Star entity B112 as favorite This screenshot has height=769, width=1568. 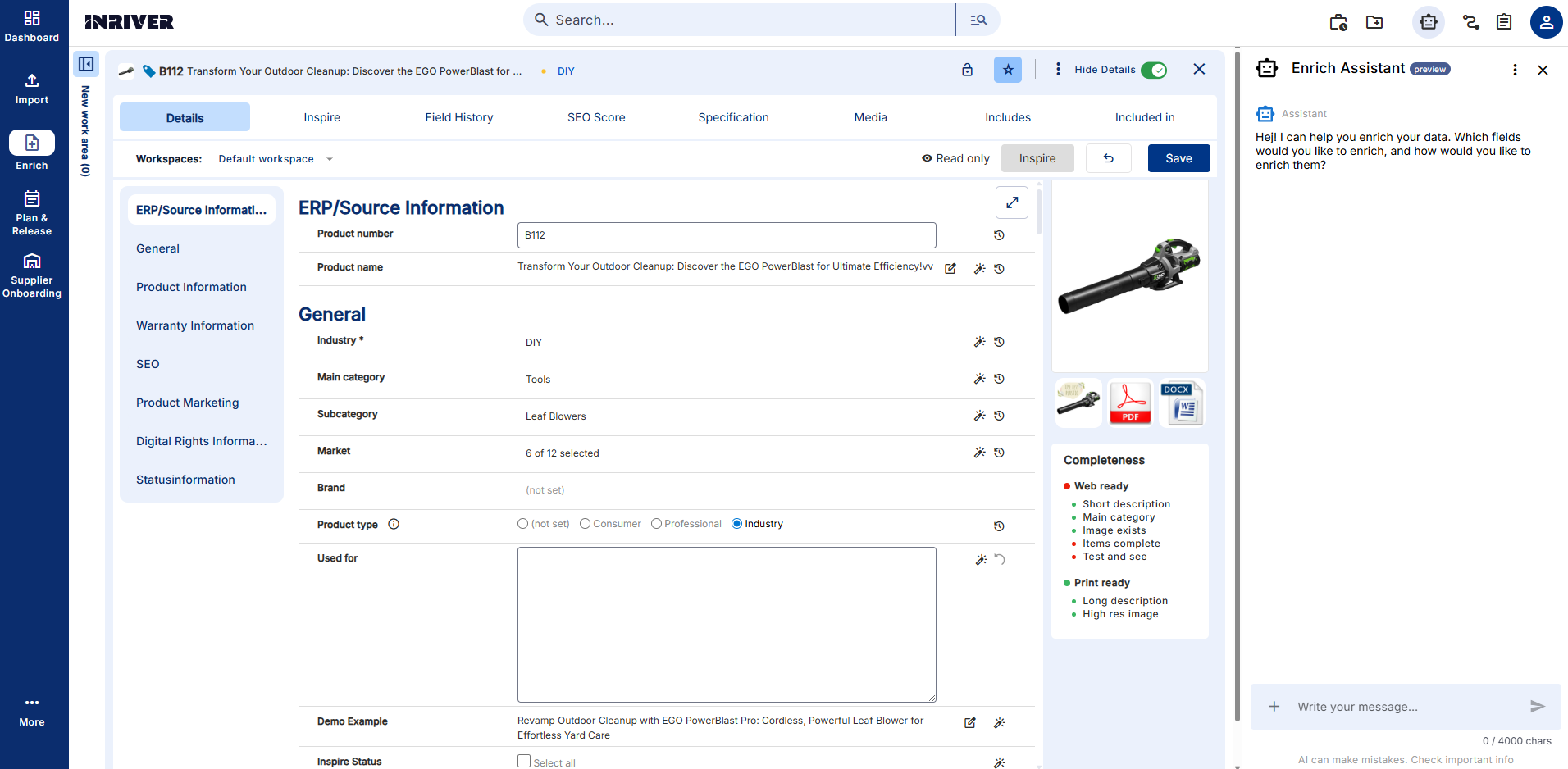1008,70
